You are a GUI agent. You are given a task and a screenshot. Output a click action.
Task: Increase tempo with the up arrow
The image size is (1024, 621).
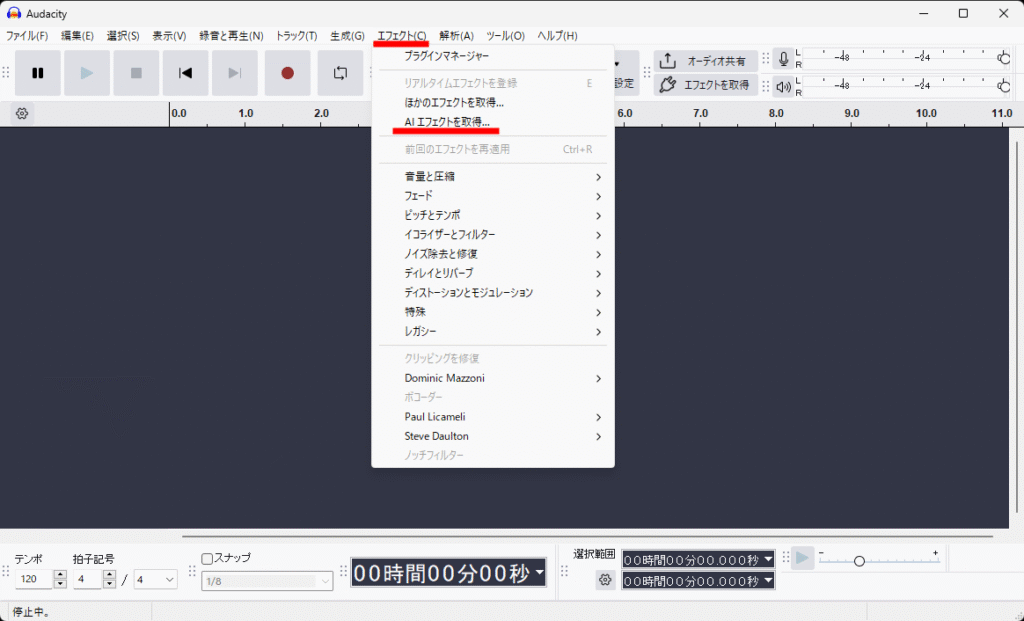point(60,575)
